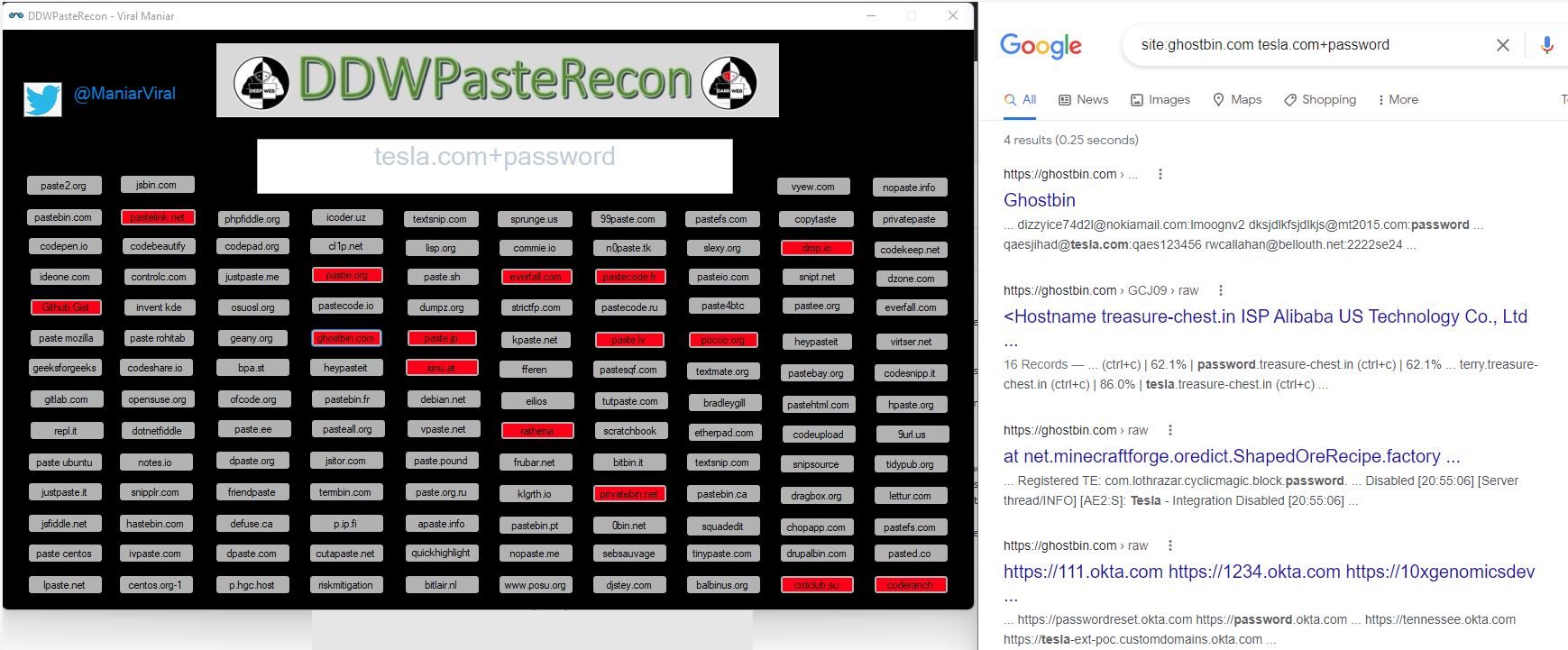Click the '4 results (0.25 seconds)' text
Image resolution: width=1568 pixels, height=650 pixels.
(x=1071, y=140)
